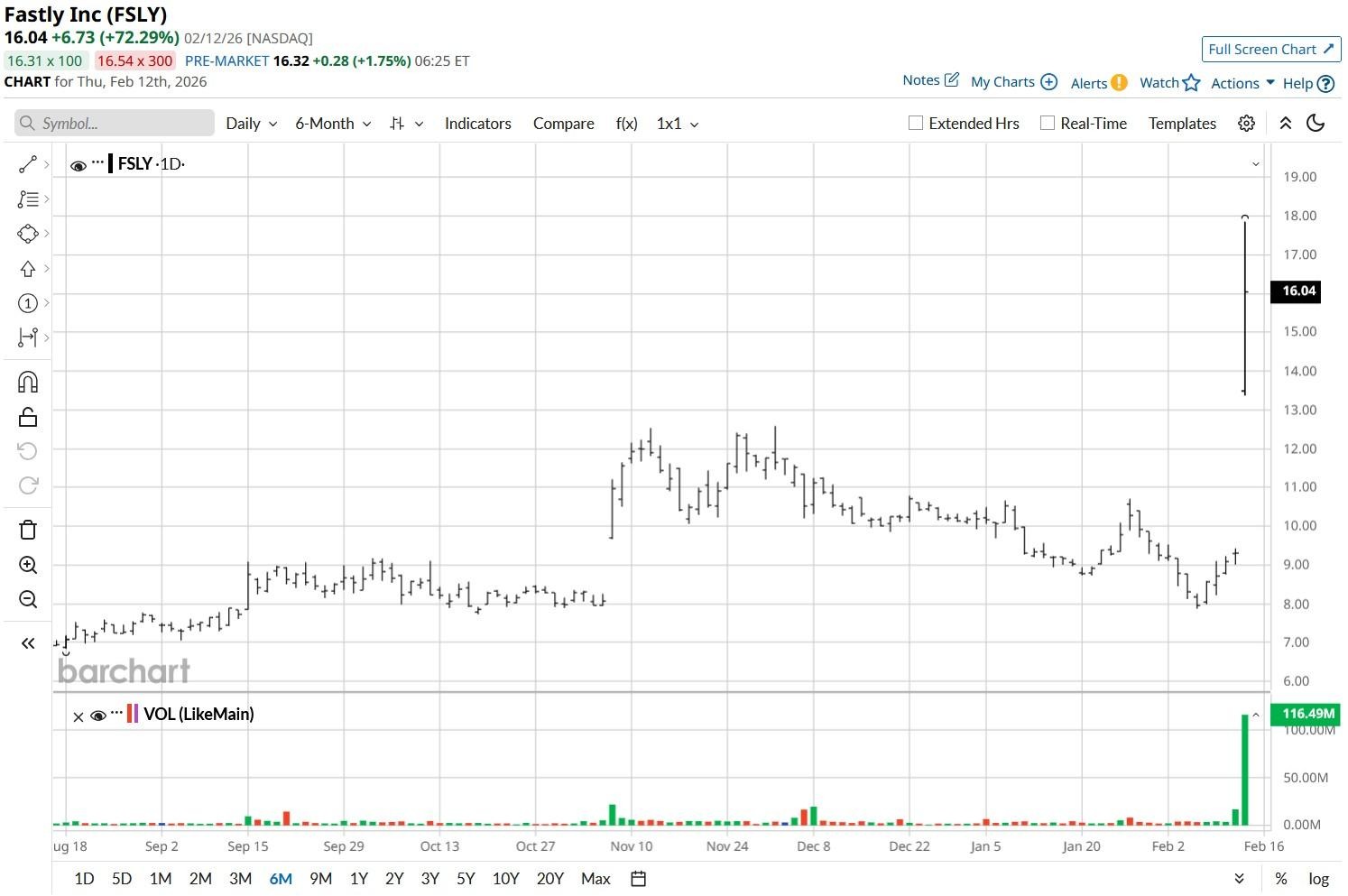1348x896 pixels.
Task: Switch to dark mode with moon icon
Action: (1316, 124)
